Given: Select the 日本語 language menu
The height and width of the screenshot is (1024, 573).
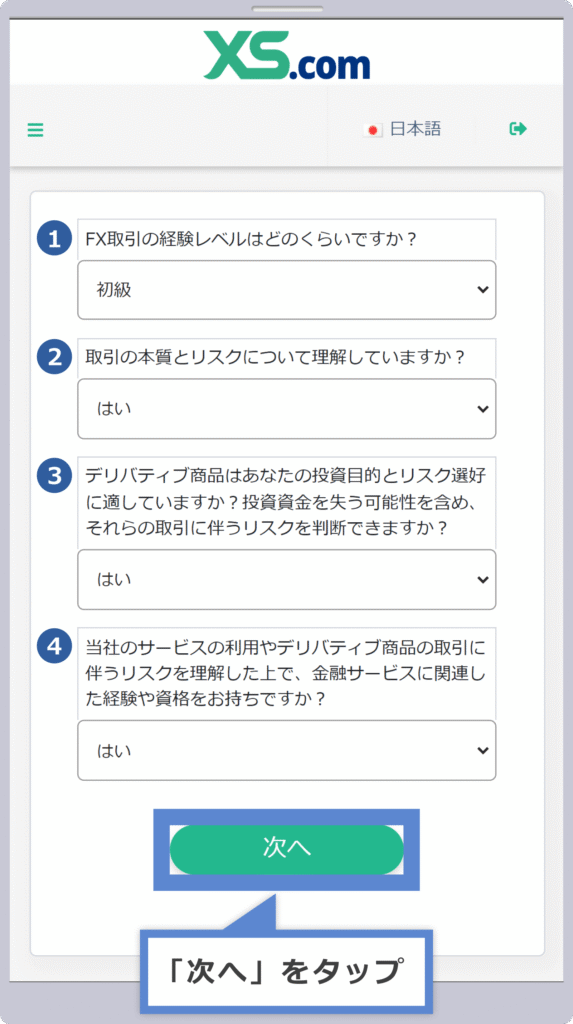Looking at the screenshot, I should pos(402,129).
